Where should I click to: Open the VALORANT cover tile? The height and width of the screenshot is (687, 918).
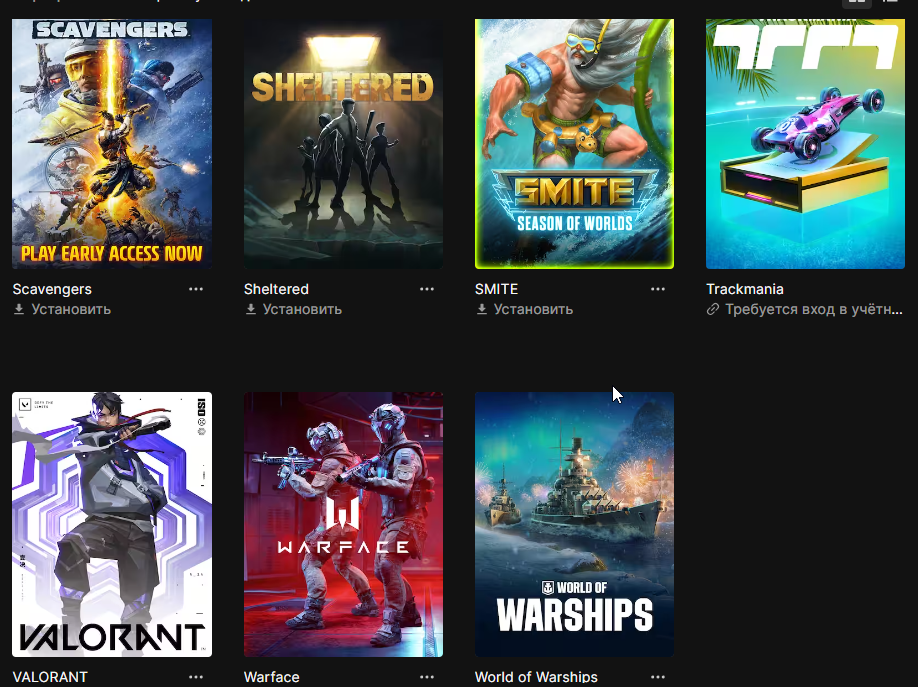pos(112,524)
